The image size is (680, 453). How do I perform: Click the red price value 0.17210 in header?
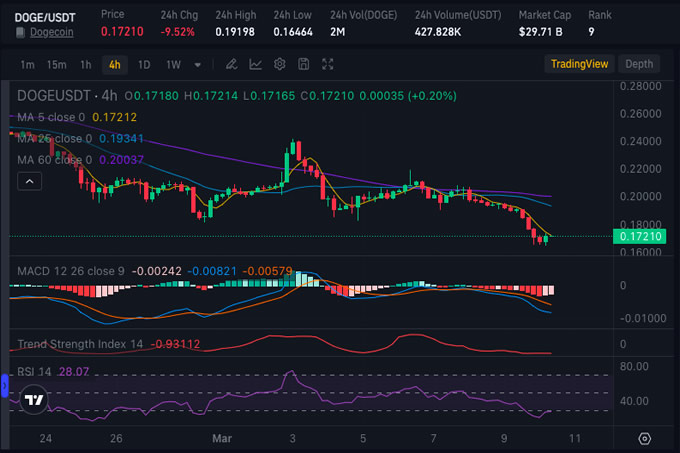[x=122, y=32]
